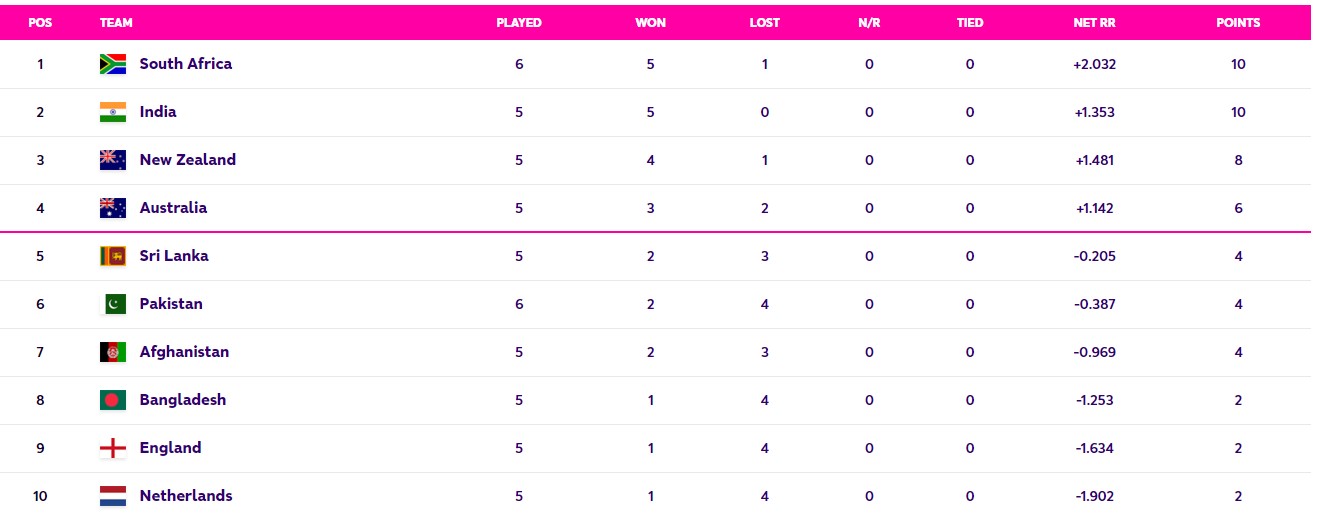Click the TEAM column header

click(116, 22)
